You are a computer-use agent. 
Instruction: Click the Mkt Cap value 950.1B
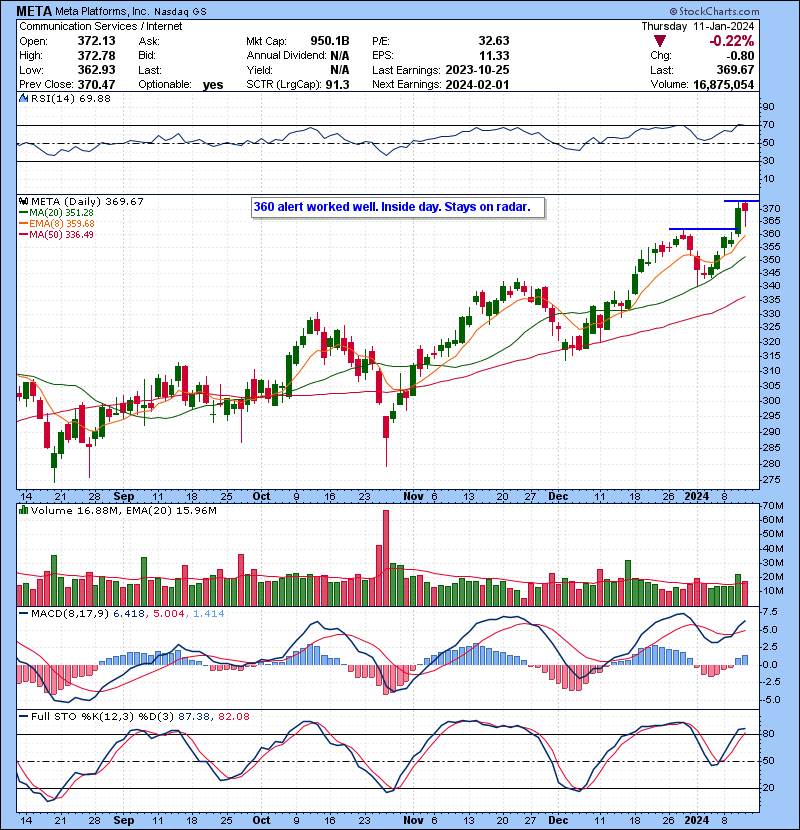[x=330, y=41]
